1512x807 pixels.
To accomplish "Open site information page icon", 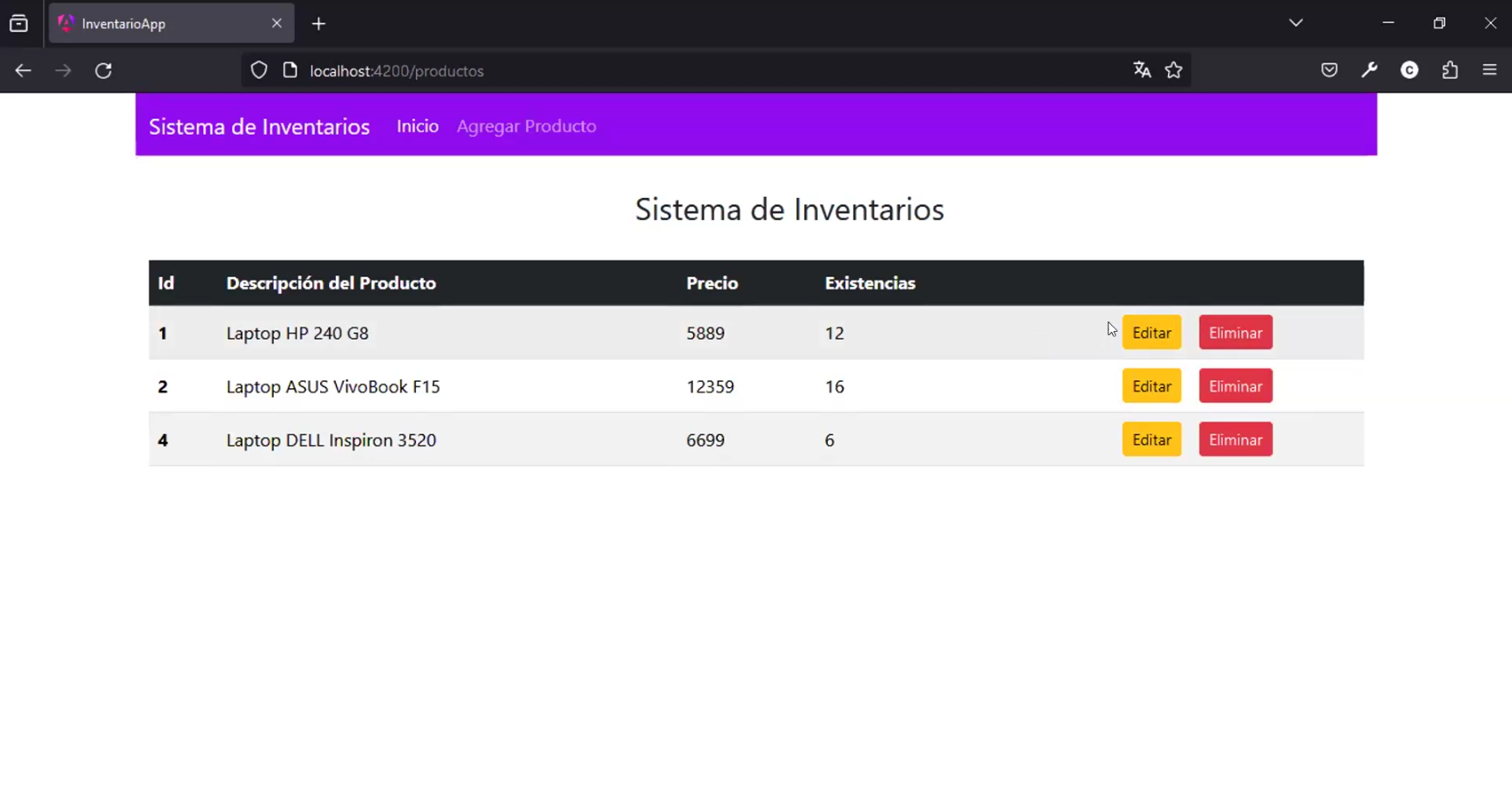I will [x=290, y=70].
